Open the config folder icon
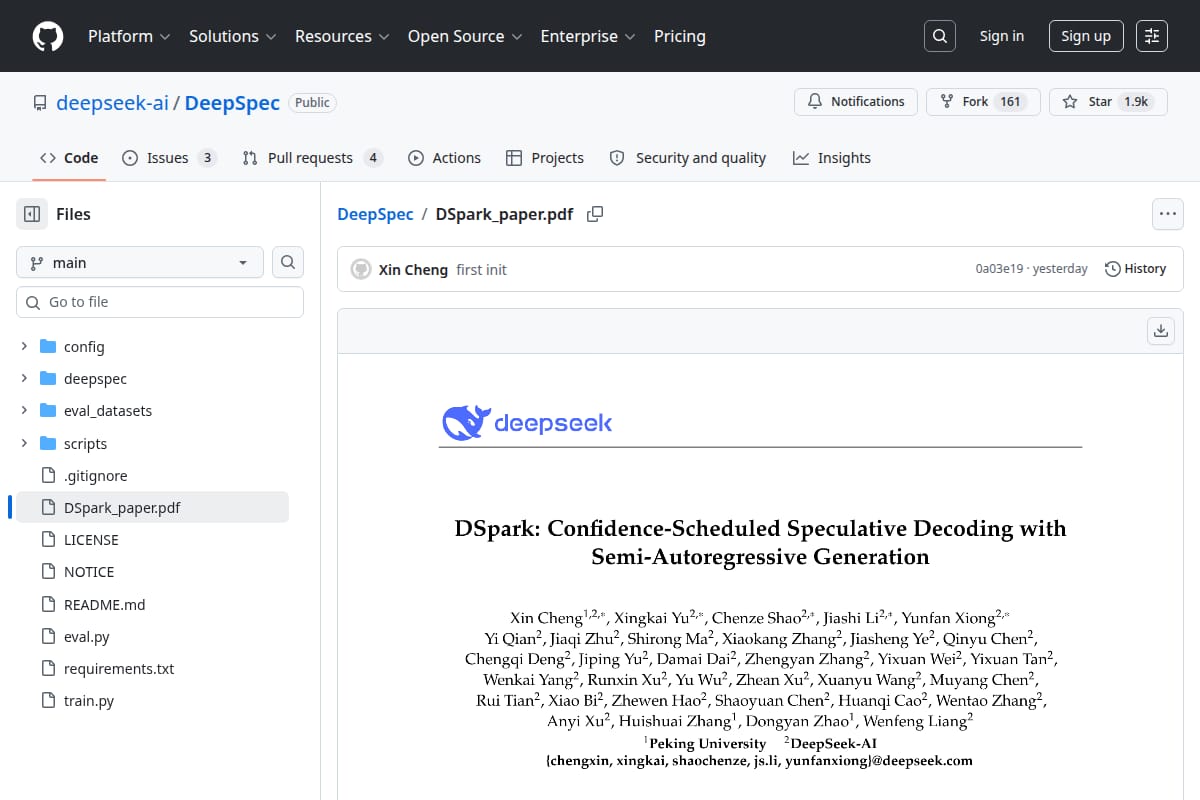 [48, 347]
